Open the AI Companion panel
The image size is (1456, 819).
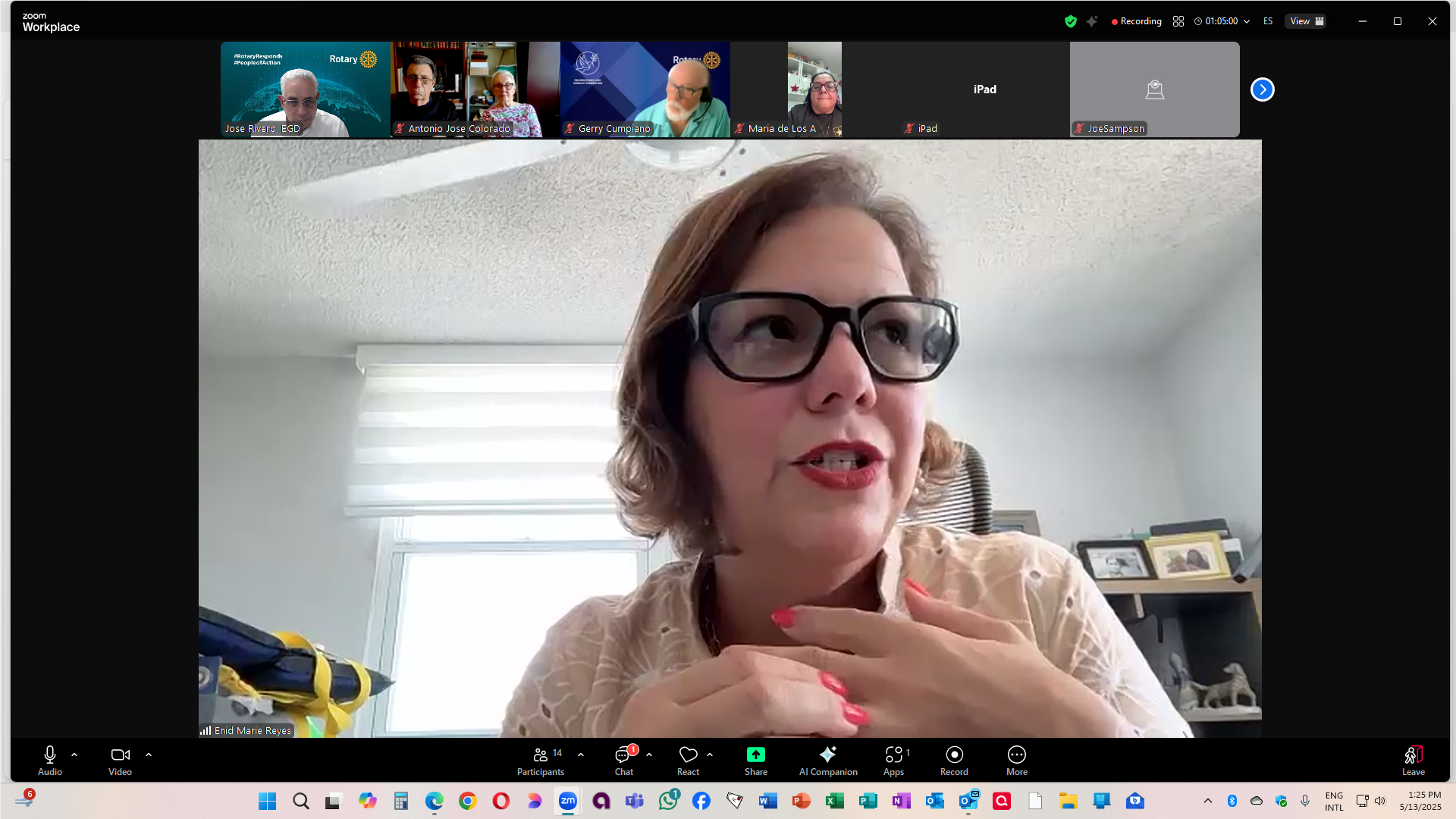pos(827,760)
